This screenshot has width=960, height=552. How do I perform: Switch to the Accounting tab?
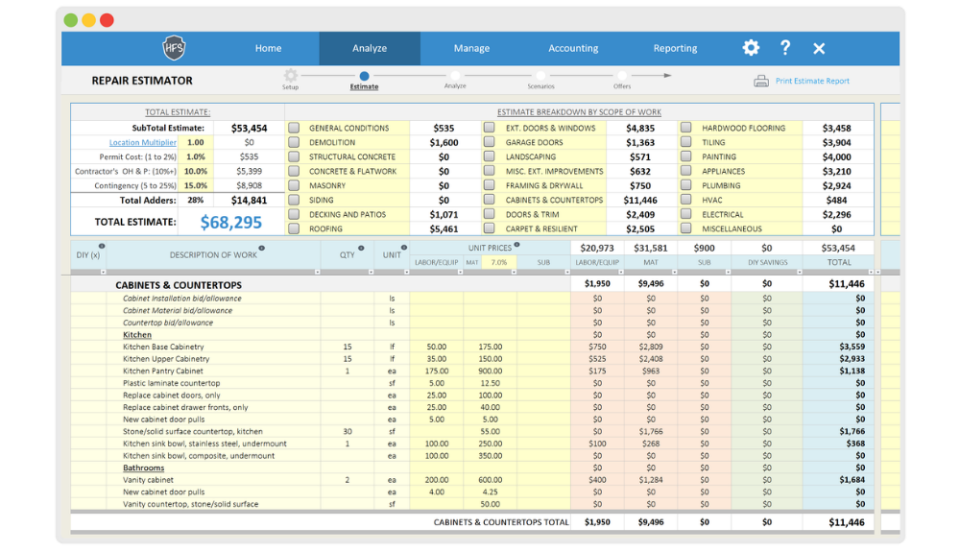point(573,48)
